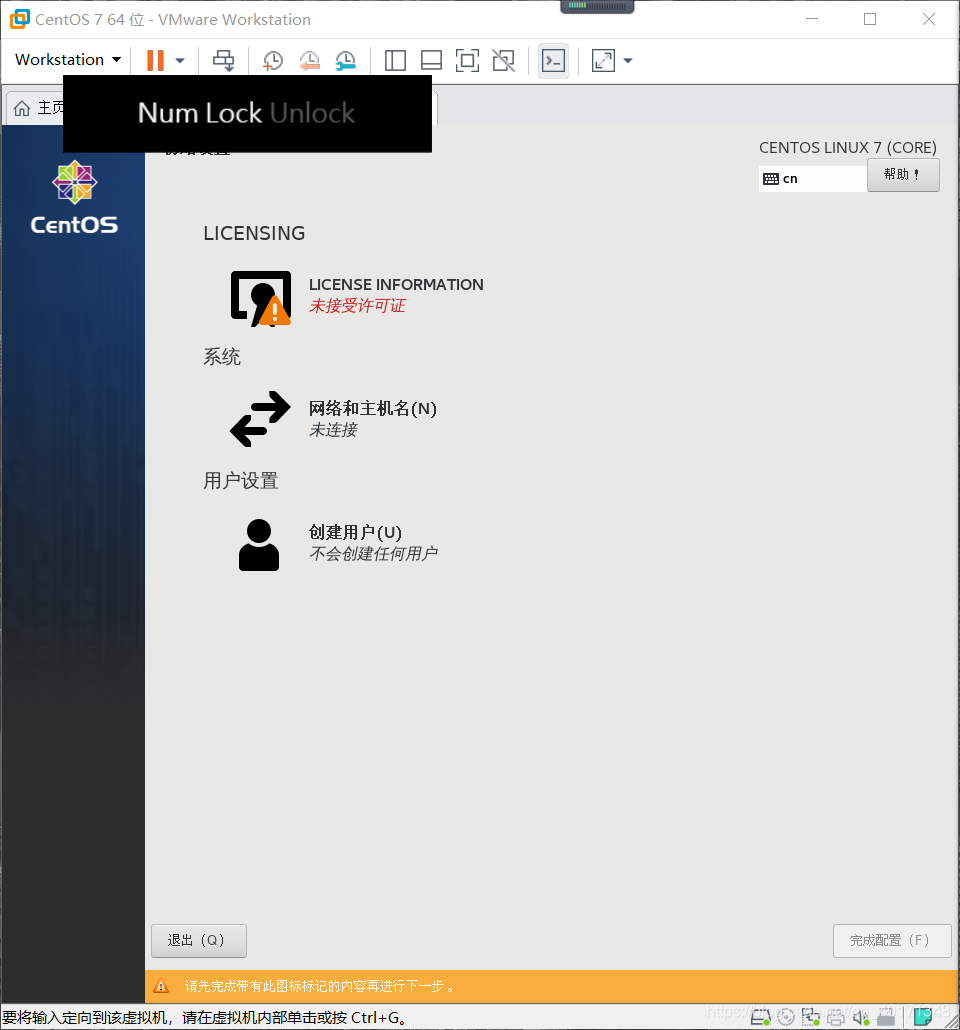Click the cn keyboard layout indicator
960x1030 pixels.
tap(812, 179)
